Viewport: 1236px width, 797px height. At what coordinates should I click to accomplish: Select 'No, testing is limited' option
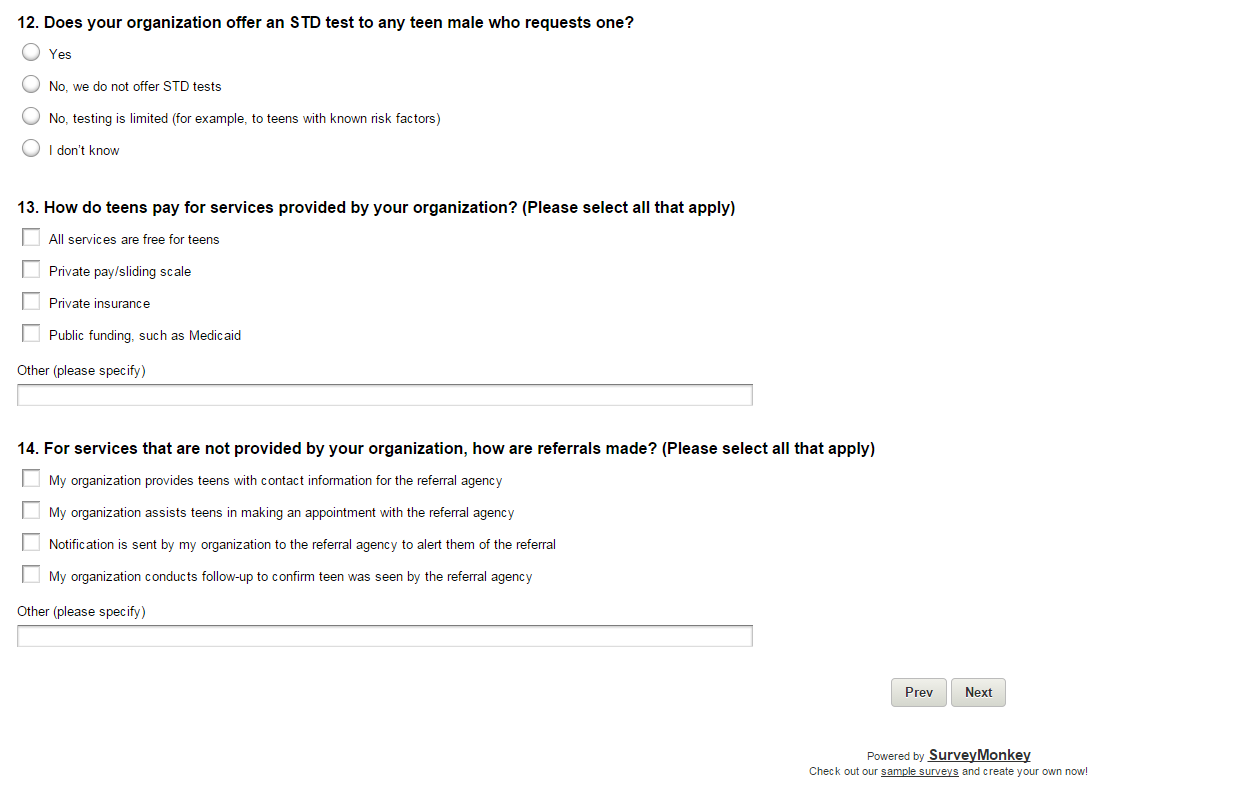pyautogui.click(x=31, y=117)
